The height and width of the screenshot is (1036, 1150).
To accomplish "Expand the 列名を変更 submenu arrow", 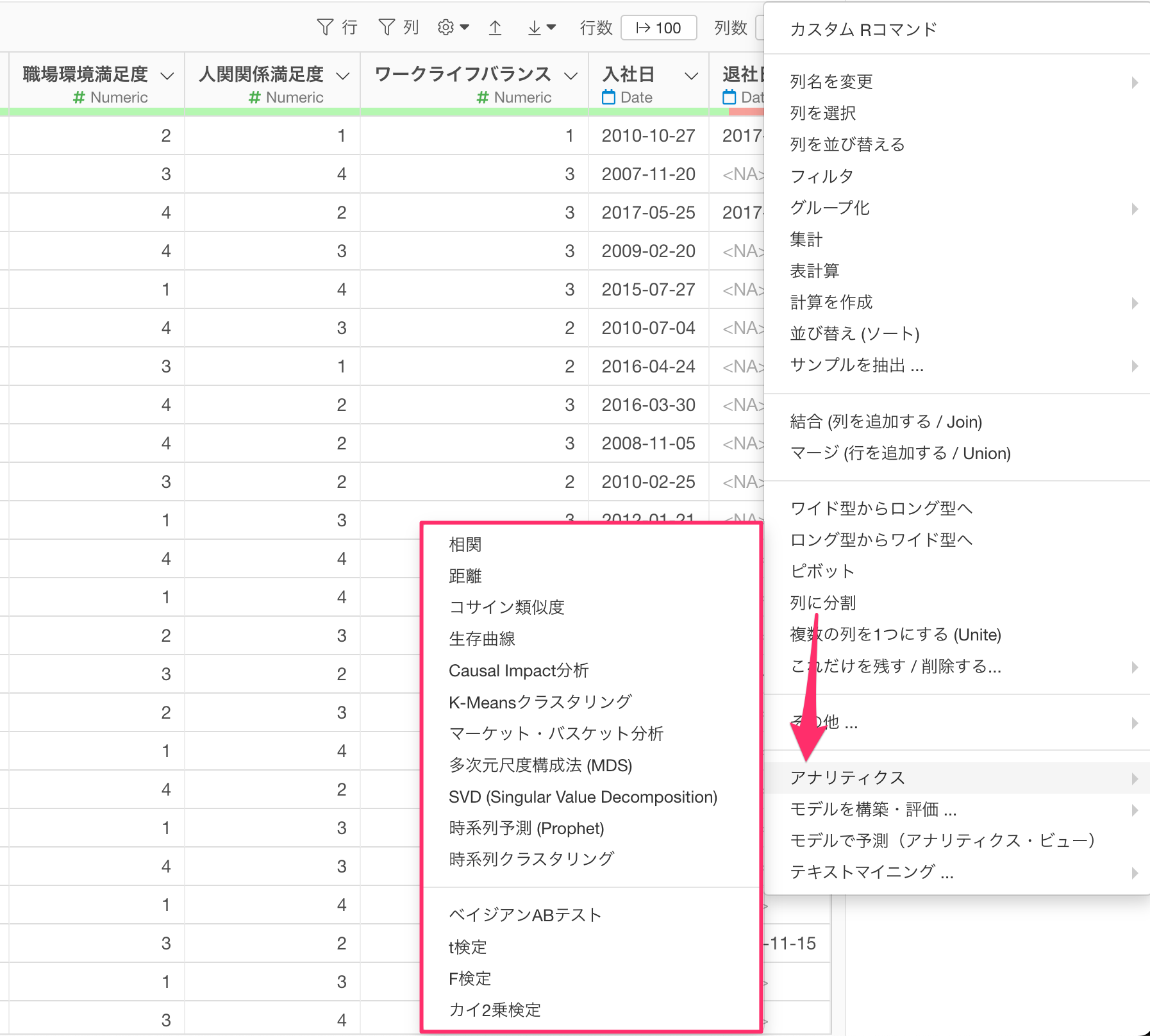I will [1134, 82].
